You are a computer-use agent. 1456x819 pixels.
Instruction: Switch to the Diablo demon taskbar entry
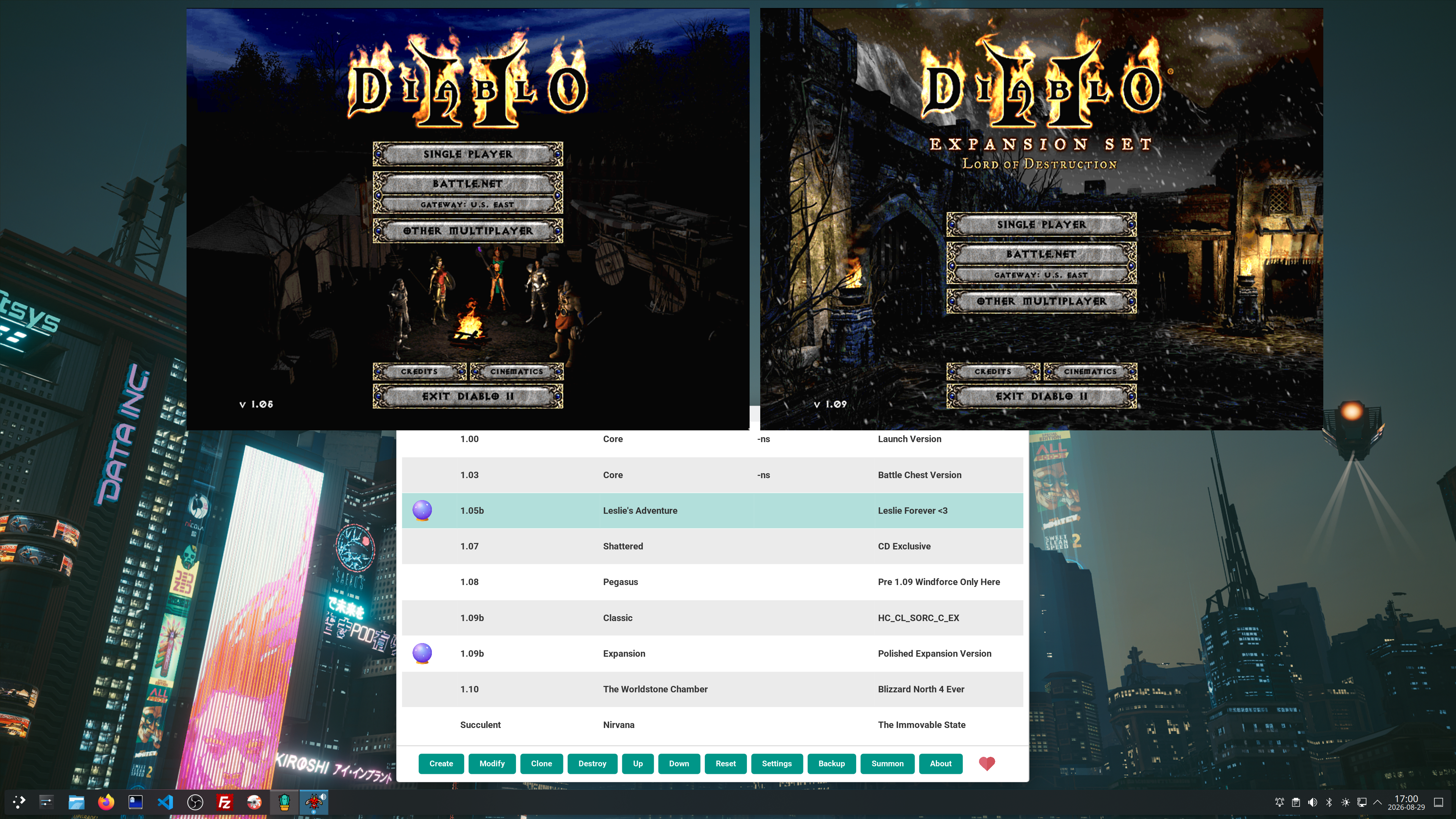314,802
